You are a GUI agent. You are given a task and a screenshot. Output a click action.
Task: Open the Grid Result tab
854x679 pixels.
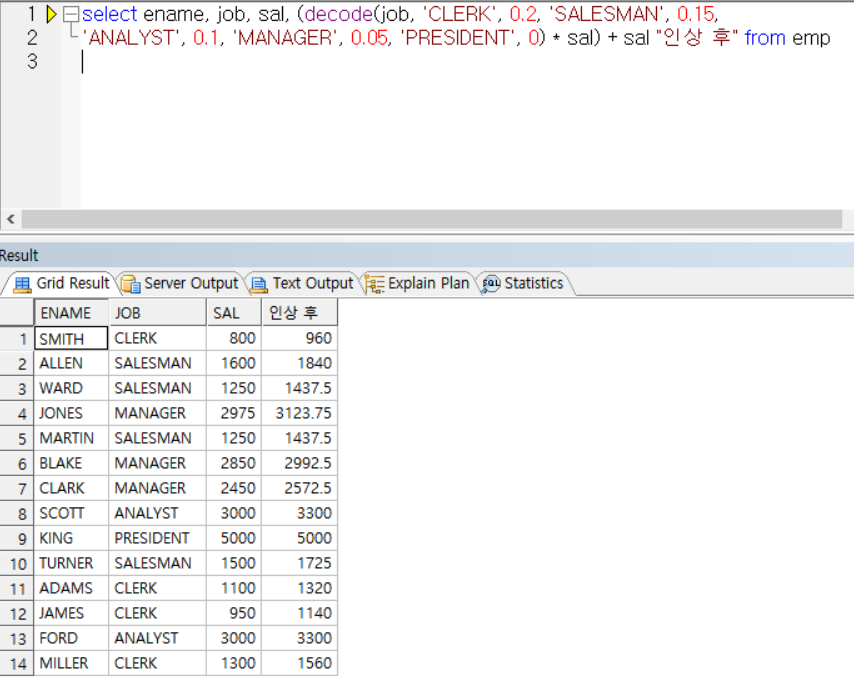pos(62,283)
